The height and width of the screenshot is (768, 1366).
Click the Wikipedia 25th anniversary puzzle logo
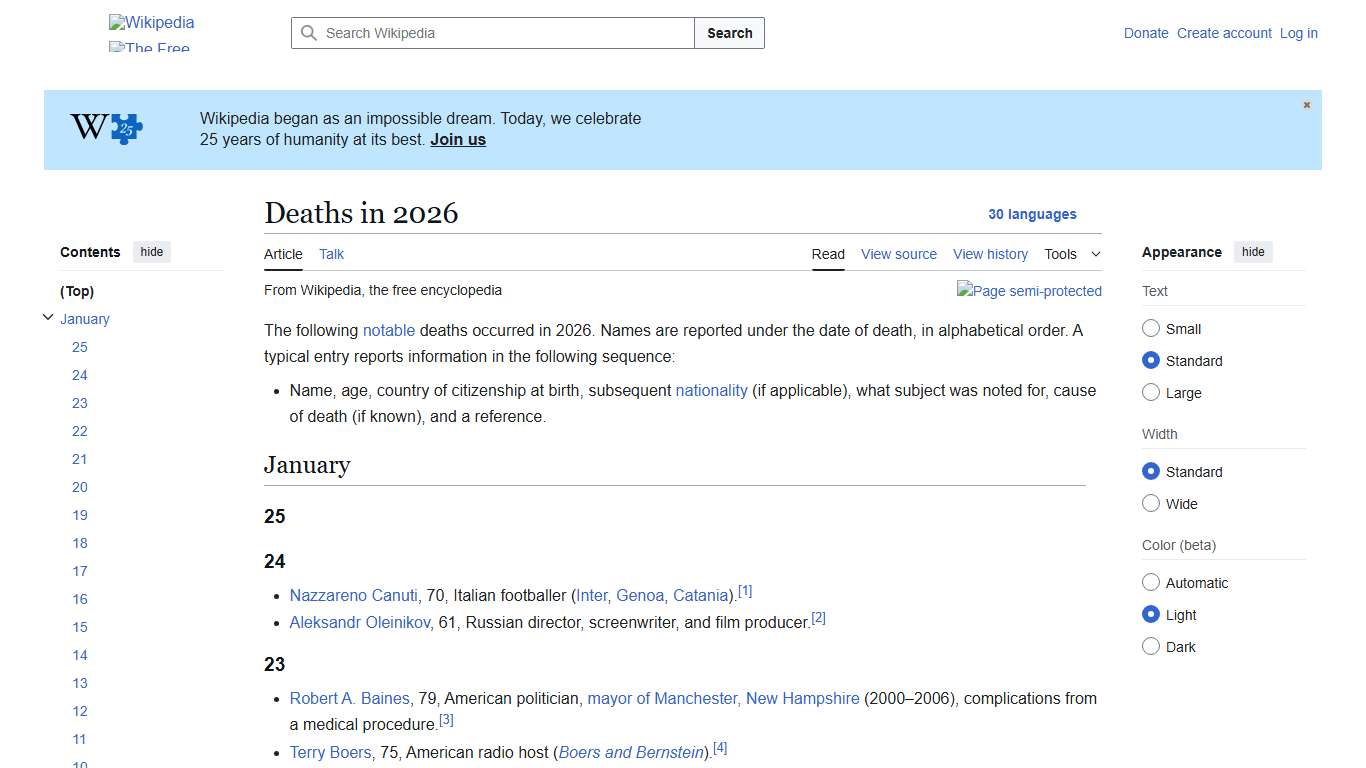(x=127, y=128)
